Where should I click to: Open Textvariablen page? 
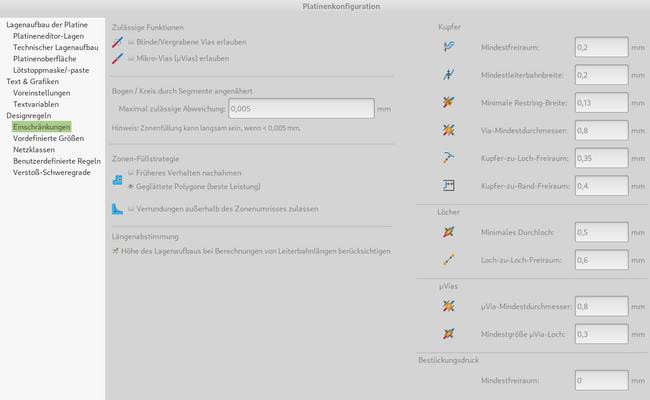click(36, 104)
